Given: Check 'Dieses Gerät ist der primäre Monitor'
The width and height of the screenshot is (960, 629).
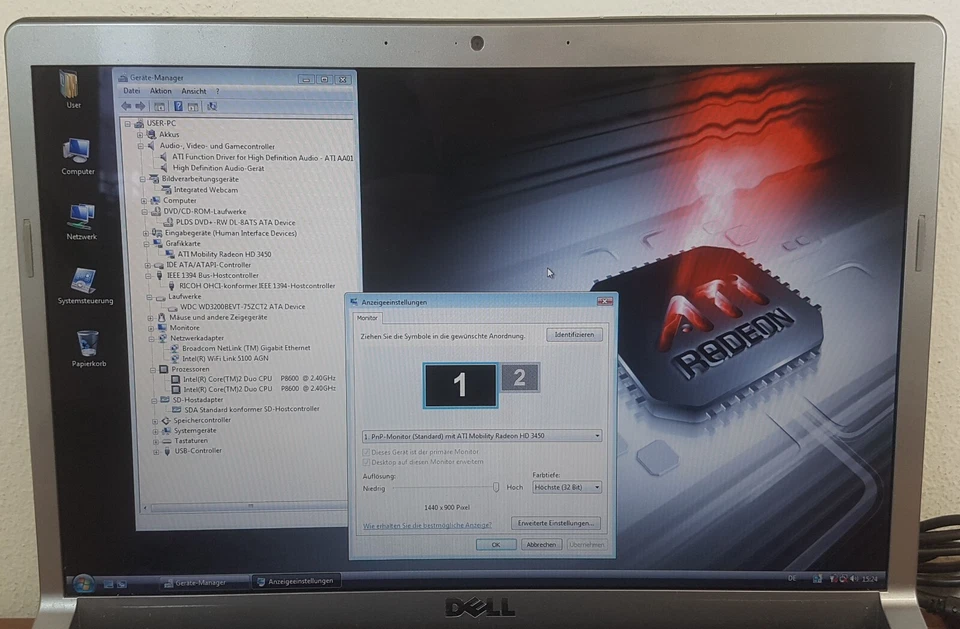Looking at the screenshot, I should pos(365,452).
